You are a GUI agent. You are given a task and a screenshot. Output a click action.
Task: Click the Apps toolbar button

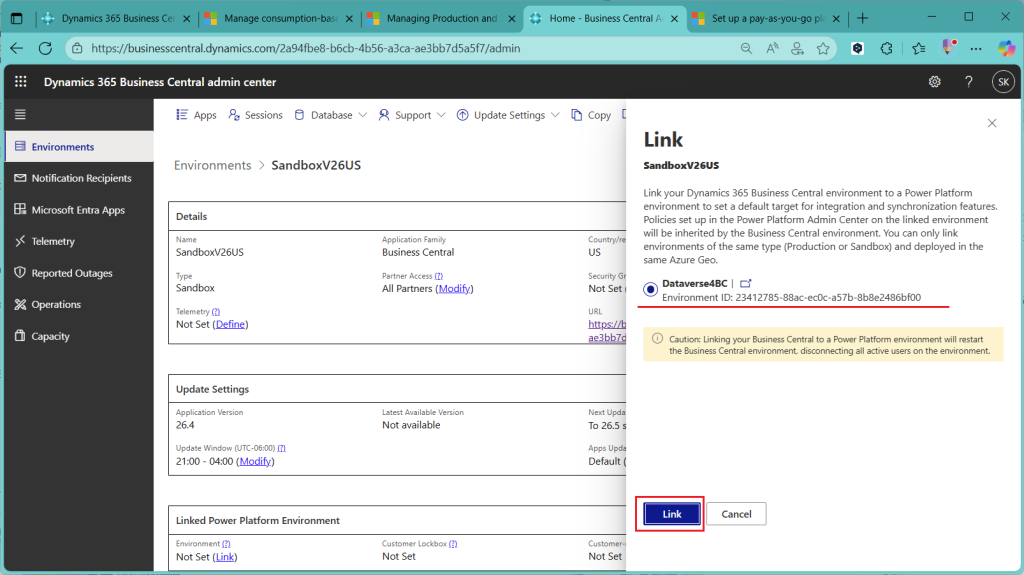(x=196, y=115)
